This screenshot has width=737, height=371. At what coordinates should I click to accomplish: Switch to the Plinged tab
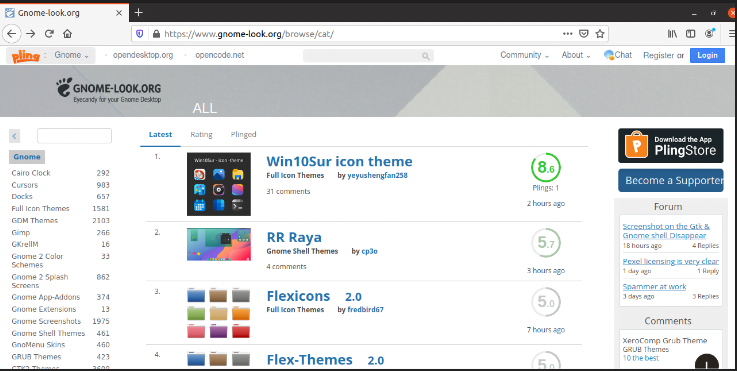coord(243,134)
